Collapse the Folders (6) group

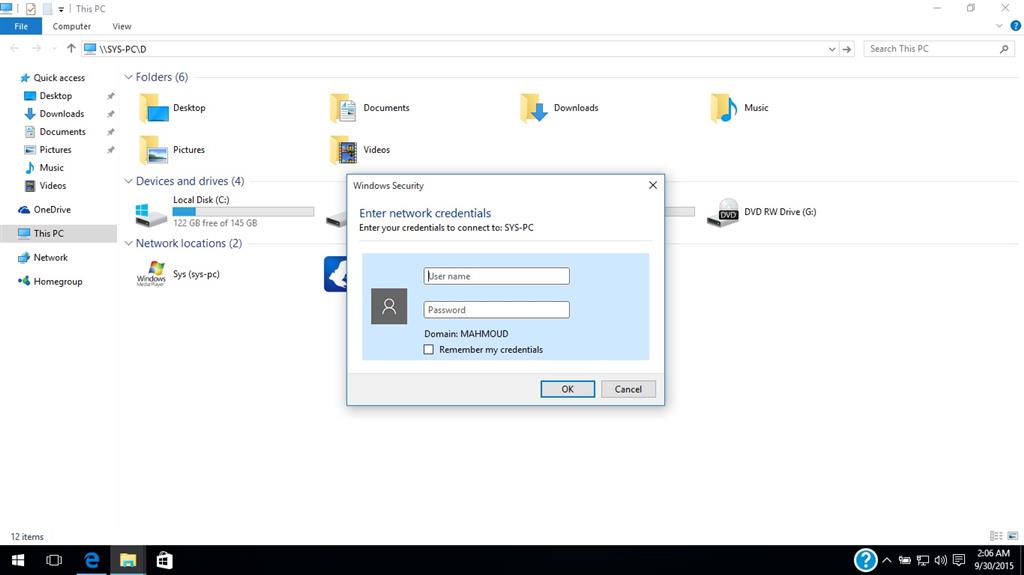(x=129, y=77)
